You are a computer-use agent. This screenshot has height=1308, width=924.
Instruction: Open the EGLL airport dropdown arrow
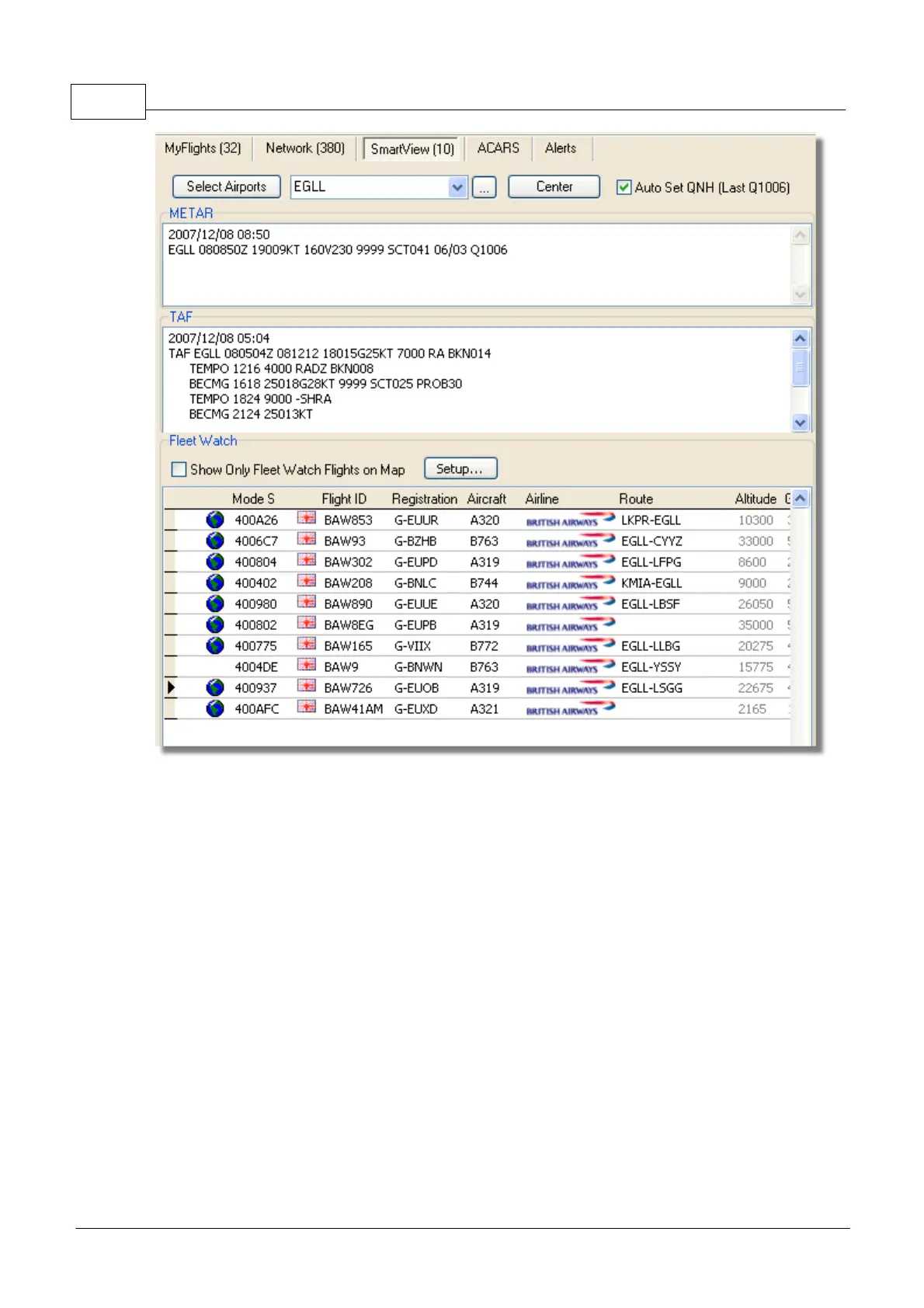tap(457, 187)
